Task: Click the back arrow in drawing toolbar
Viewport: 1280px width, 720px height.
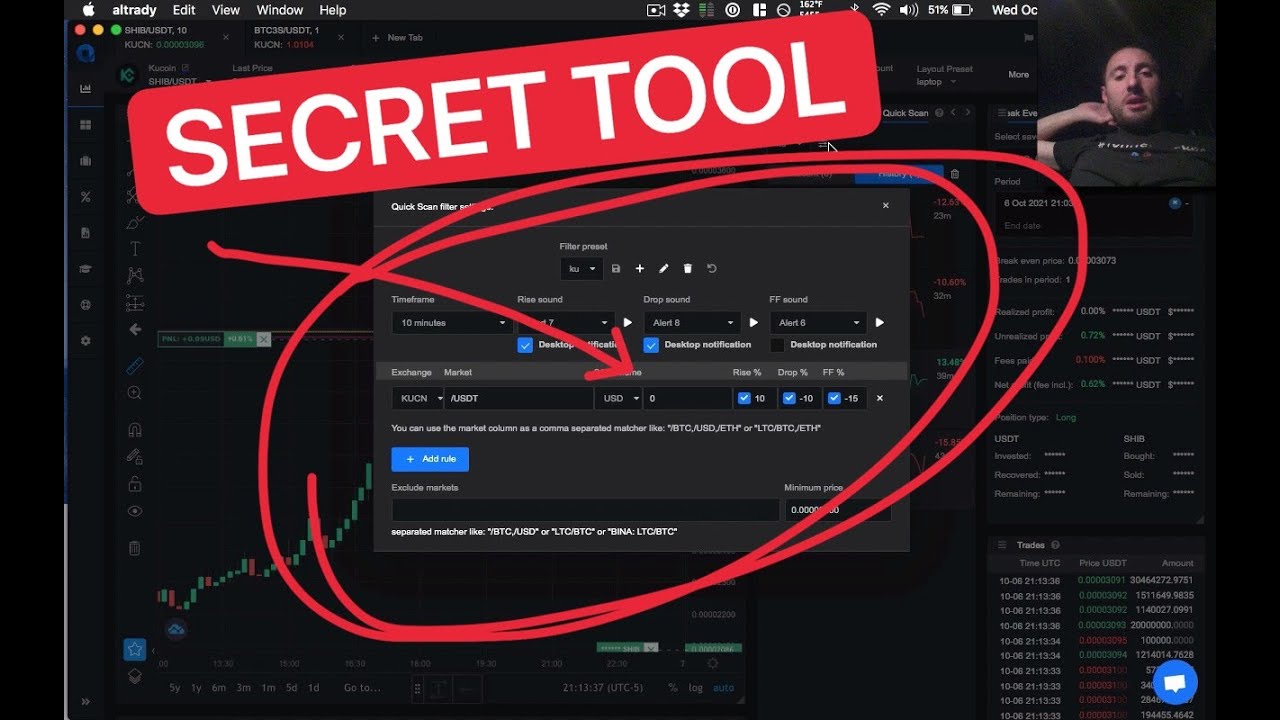Action: click(135, 329)
